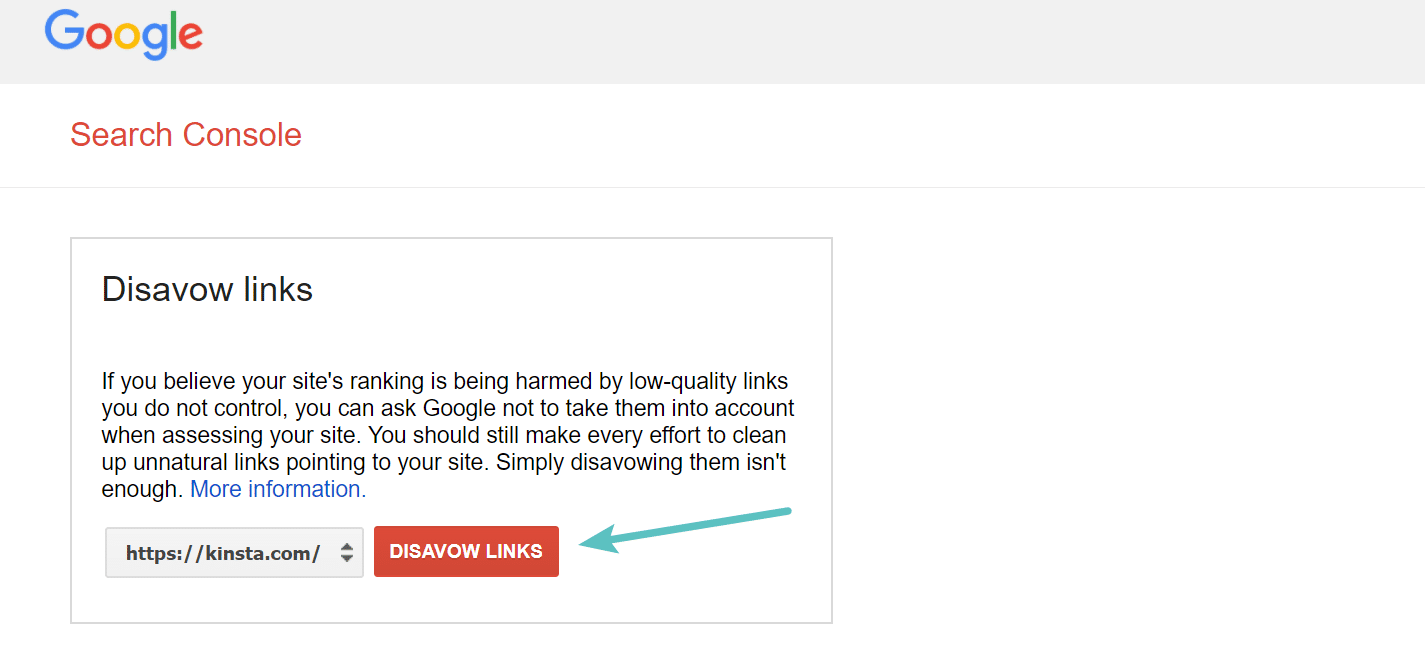Select the Disavow links panel title
The height and width of the screenshot is (653, 1425).
pos(206,289)
